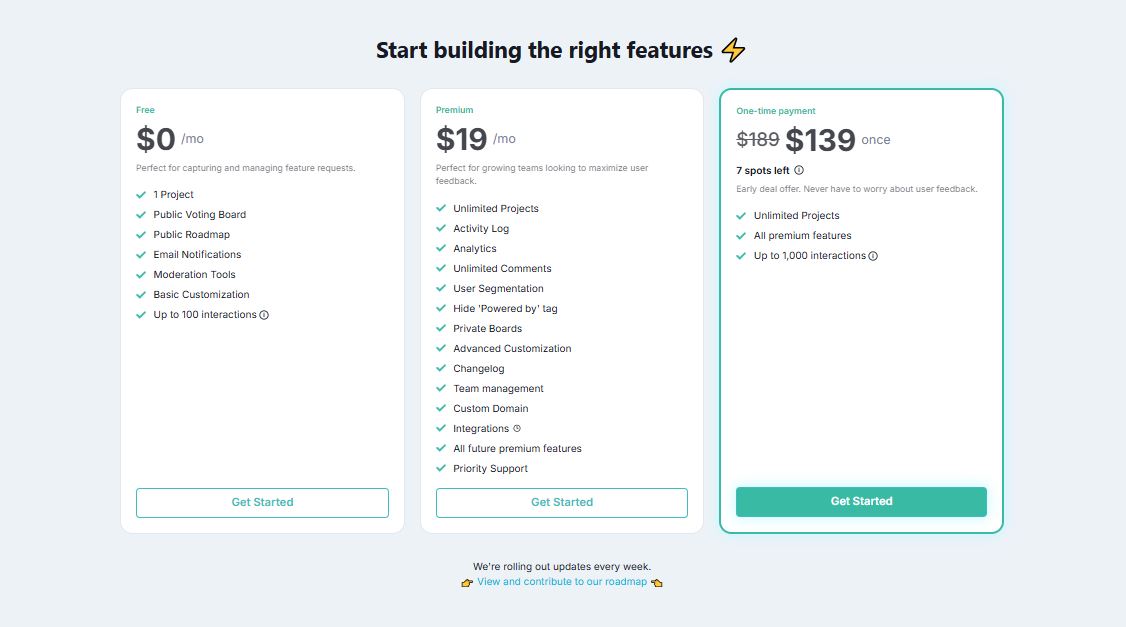
Task: Click 'Get Started' on the one-time payment plan
Action: [x=861, y=501]
